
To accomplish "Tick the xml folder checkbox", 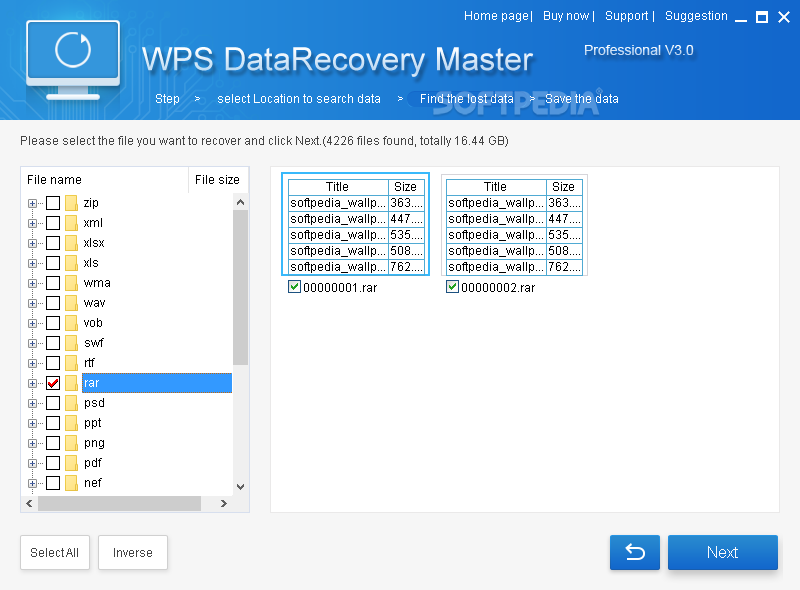I will (53, 223).
